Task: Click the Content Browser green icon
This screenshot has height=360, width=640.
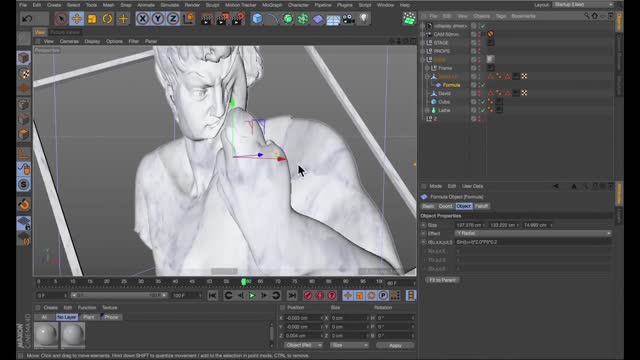Action: coord(409,19)
